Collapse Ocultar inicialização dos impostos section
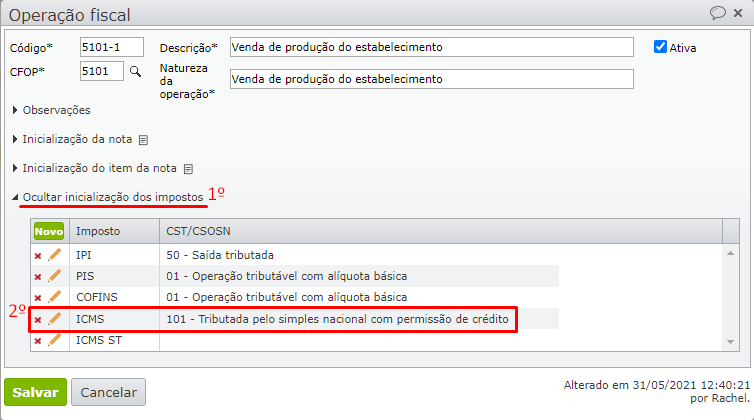 [x=111, y=198]
